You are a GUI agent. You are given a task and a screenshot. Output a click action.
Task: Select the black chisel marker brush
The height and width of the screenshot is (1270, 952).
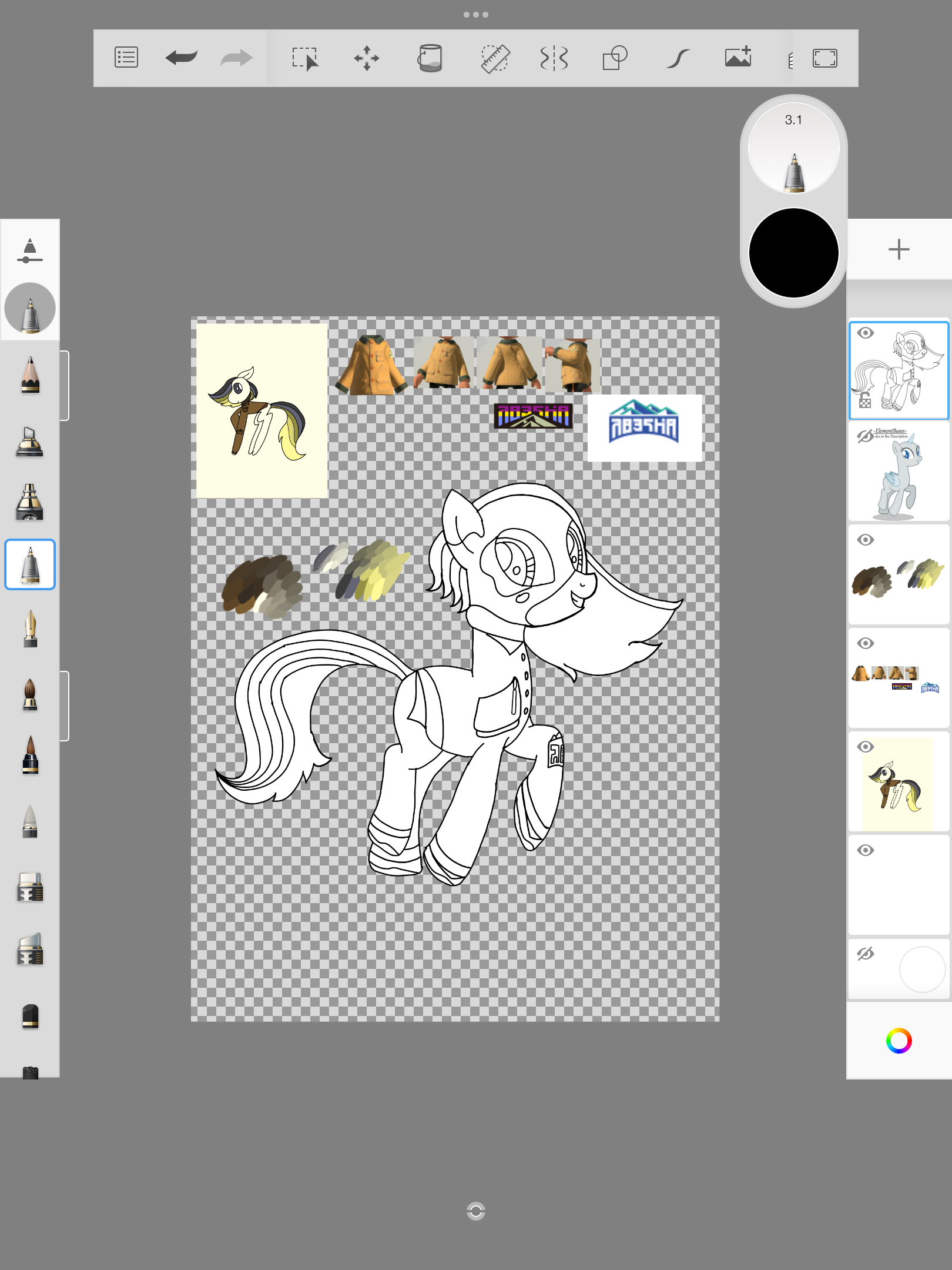[x=30, y=1016]
